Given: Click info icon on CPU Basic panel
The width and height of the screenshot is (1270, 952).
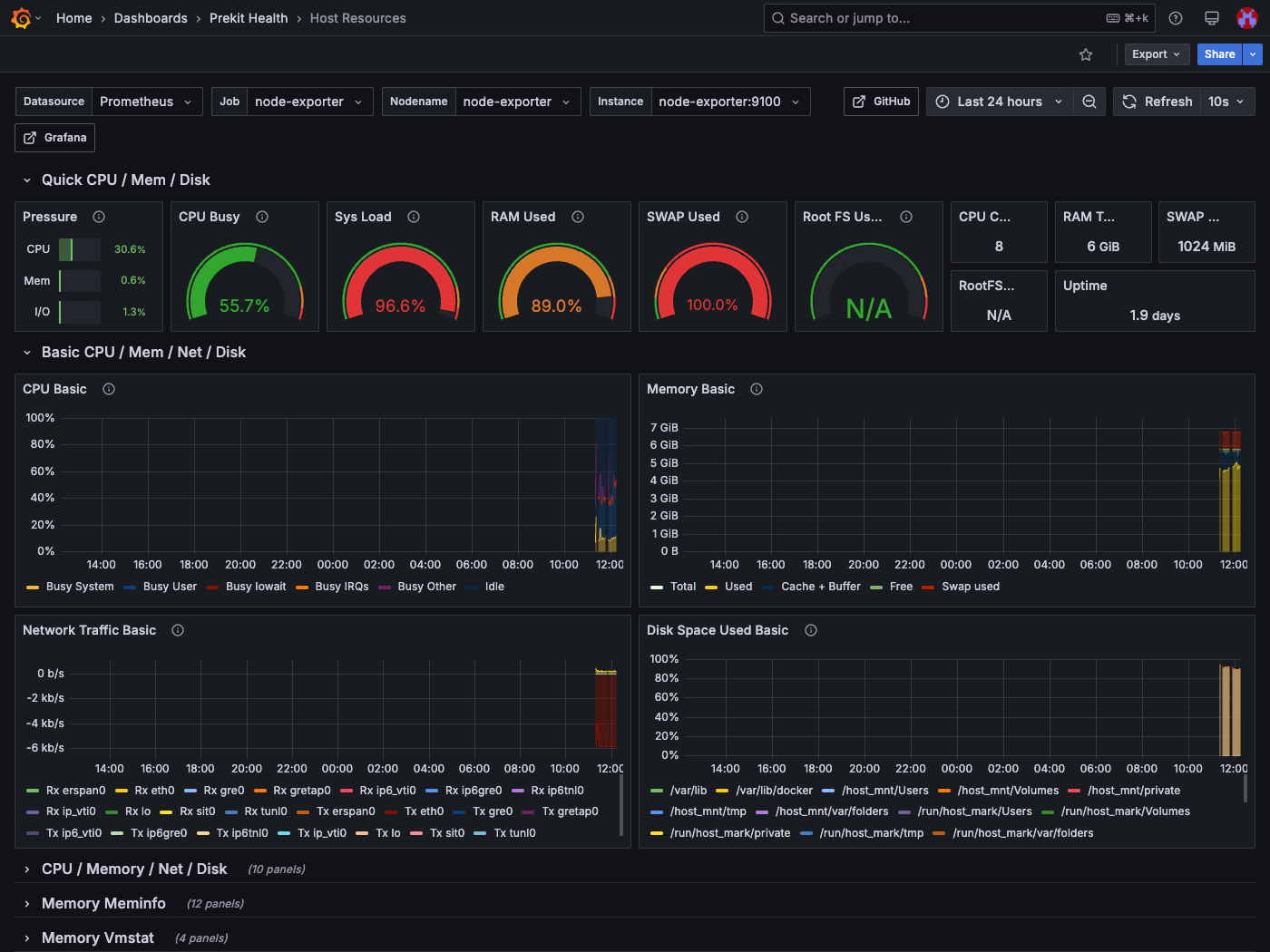Looking at the screenshot, I should [109, 389].
